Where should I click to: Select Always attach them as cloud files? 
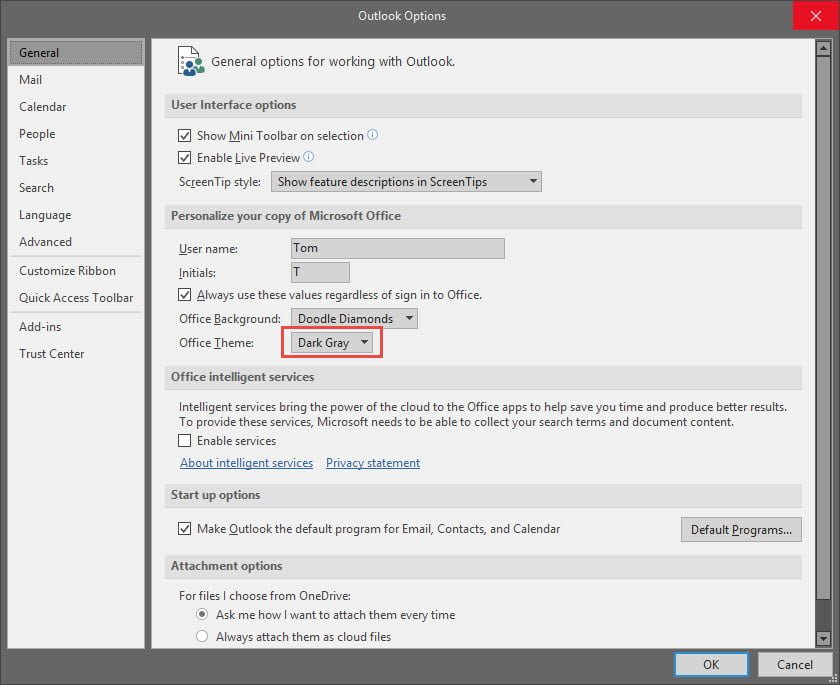(202, 636)
